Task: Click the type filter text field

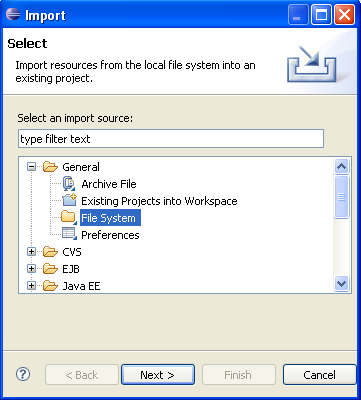Action: 171,139
